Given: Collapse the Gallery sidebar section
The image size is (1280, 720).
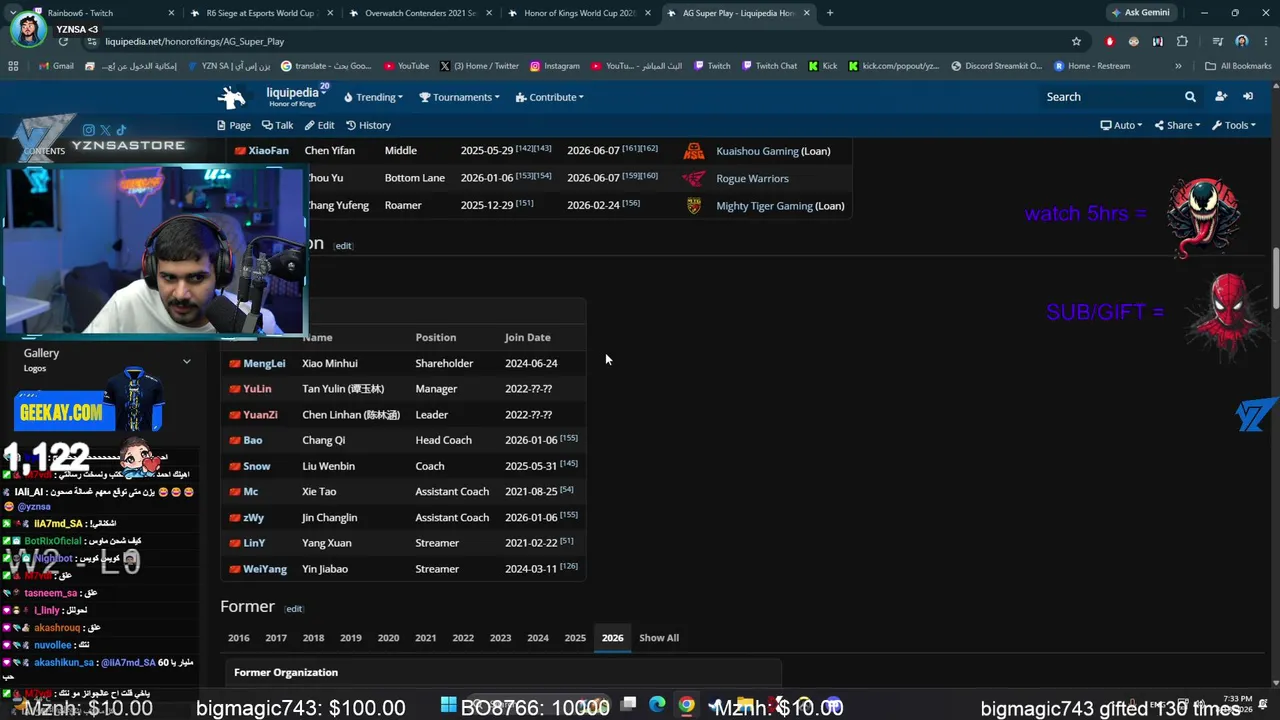Looking at the screenshot, I should (x=186, y=361).
